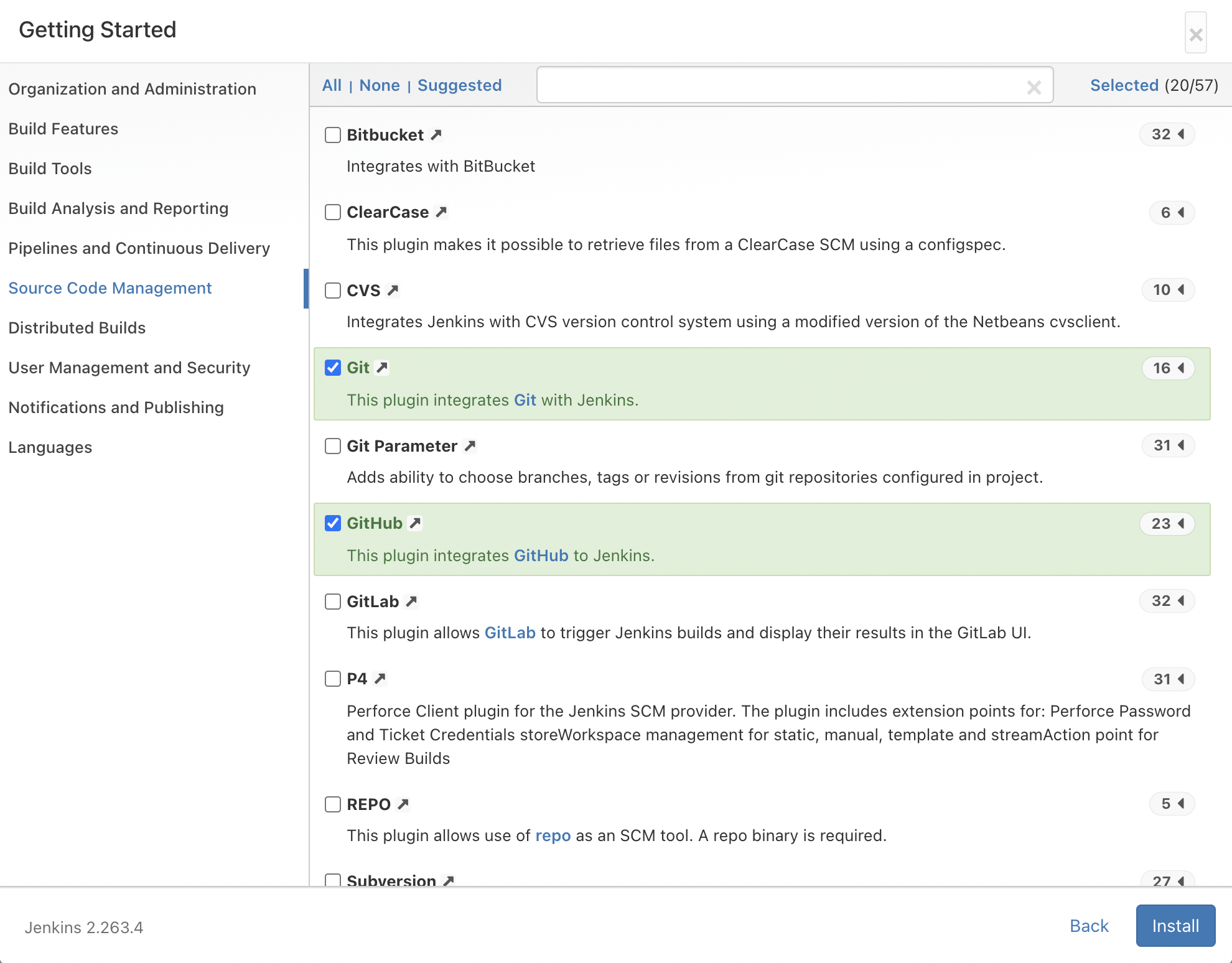Open Subversion plugin external link icon
Viewport: 1232px width, 963px height.
click(448, 880)
